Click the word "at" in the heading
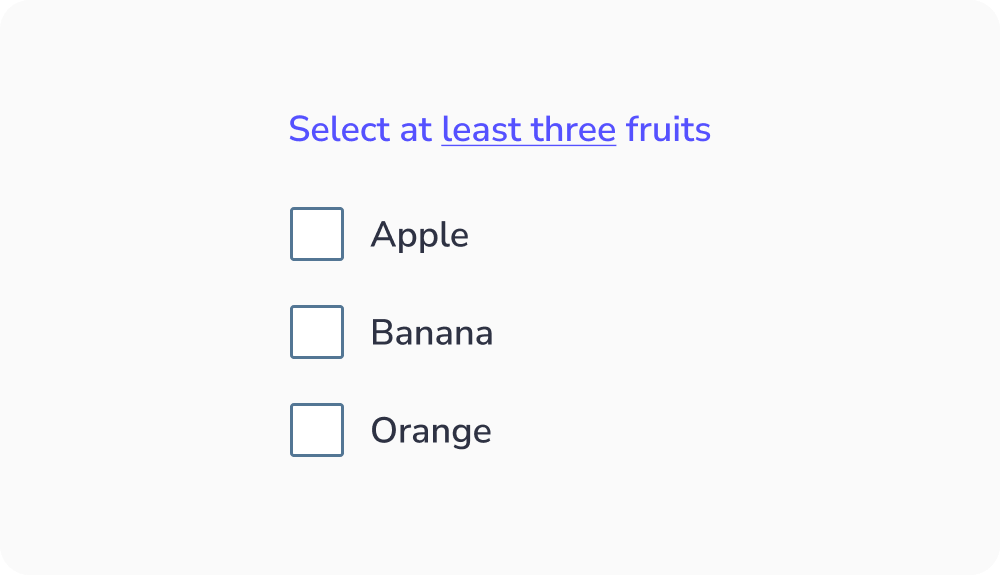 click(x=416, y=130)
